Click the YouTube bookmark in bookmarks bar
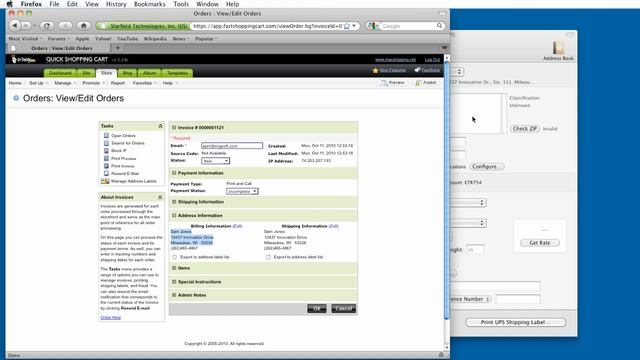The image size is (640, 360). click(127, 39)
